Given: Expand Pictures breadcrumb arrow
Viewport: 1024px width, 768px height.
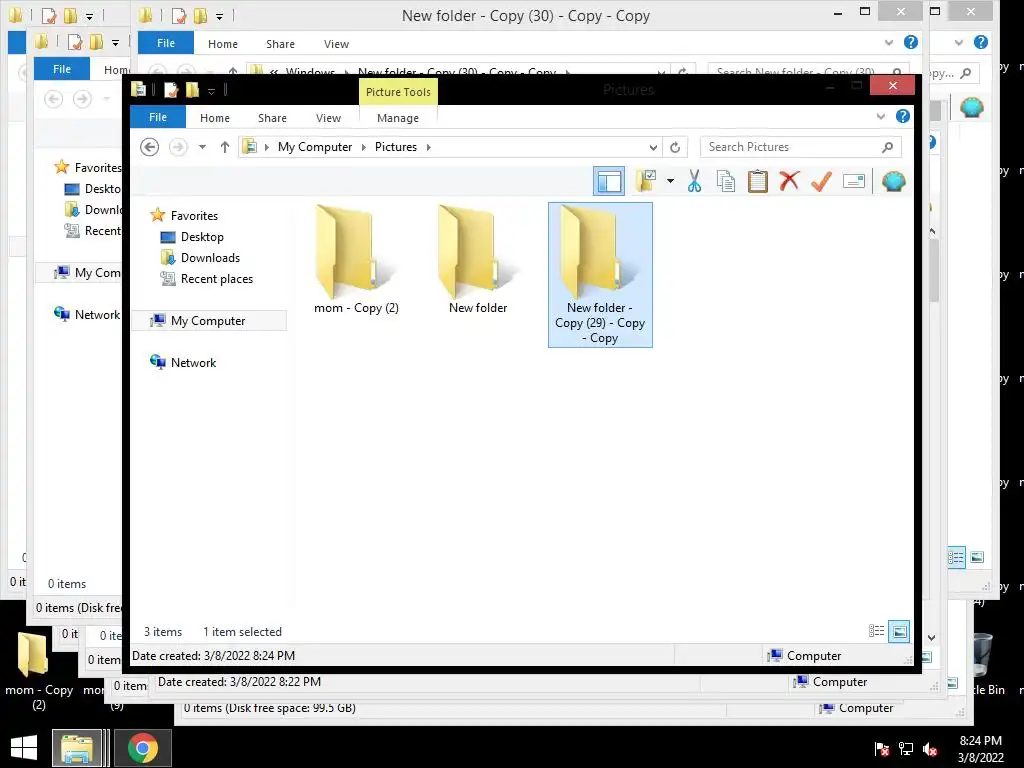Looking at the screenshot, I should pyautogui.click(x=428, y=148).
